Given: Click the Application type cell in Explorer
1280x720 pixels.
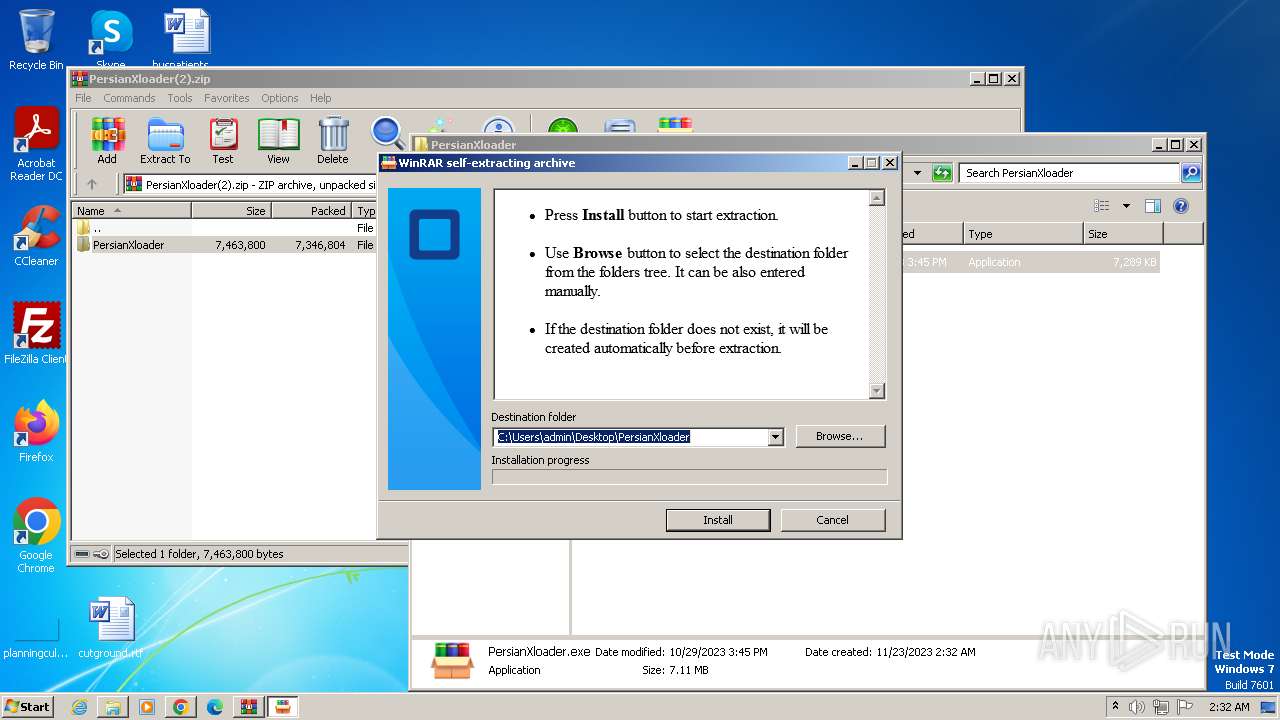Looking at the screenshot, I should point(994,262).
